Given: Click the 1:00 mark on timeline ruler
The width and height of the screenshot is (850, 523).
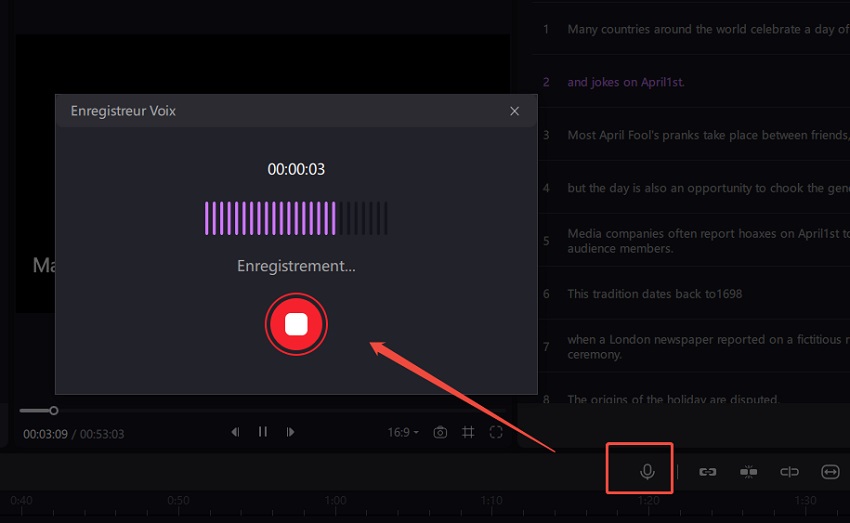Looking at the screenshot, I should click(335, 500).
